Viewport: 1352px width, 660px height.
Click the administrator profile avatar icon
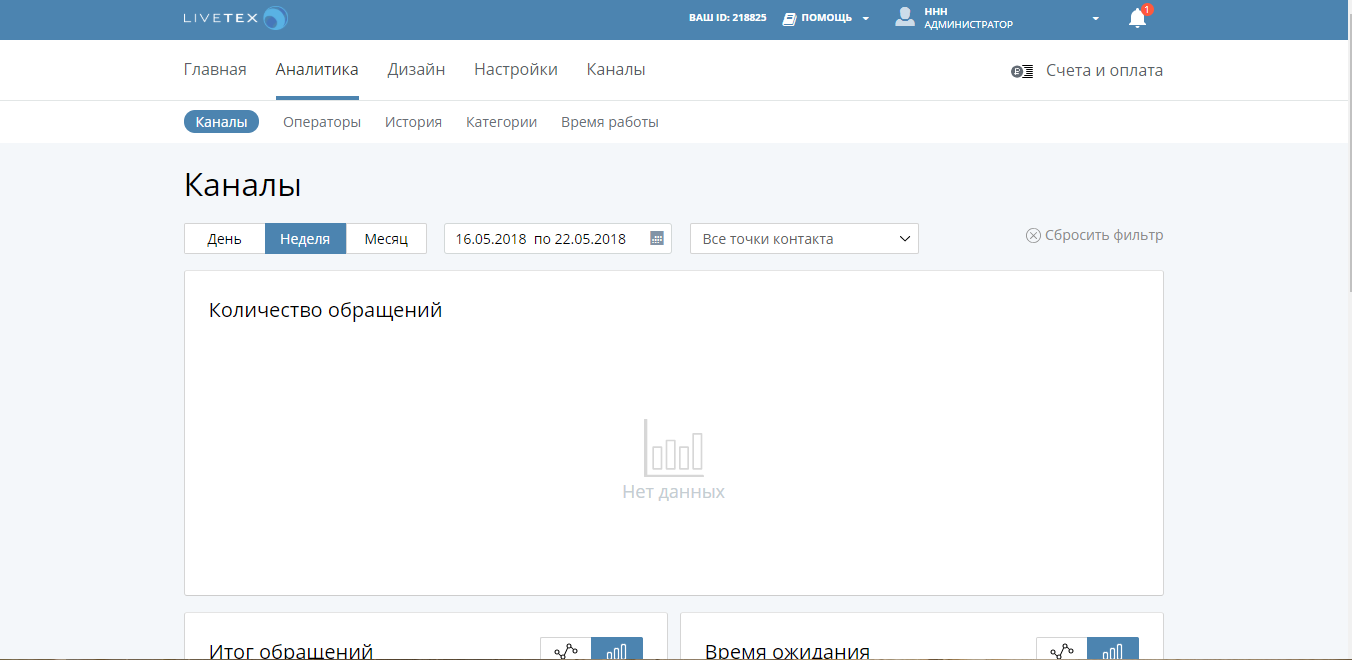(905, 18)
